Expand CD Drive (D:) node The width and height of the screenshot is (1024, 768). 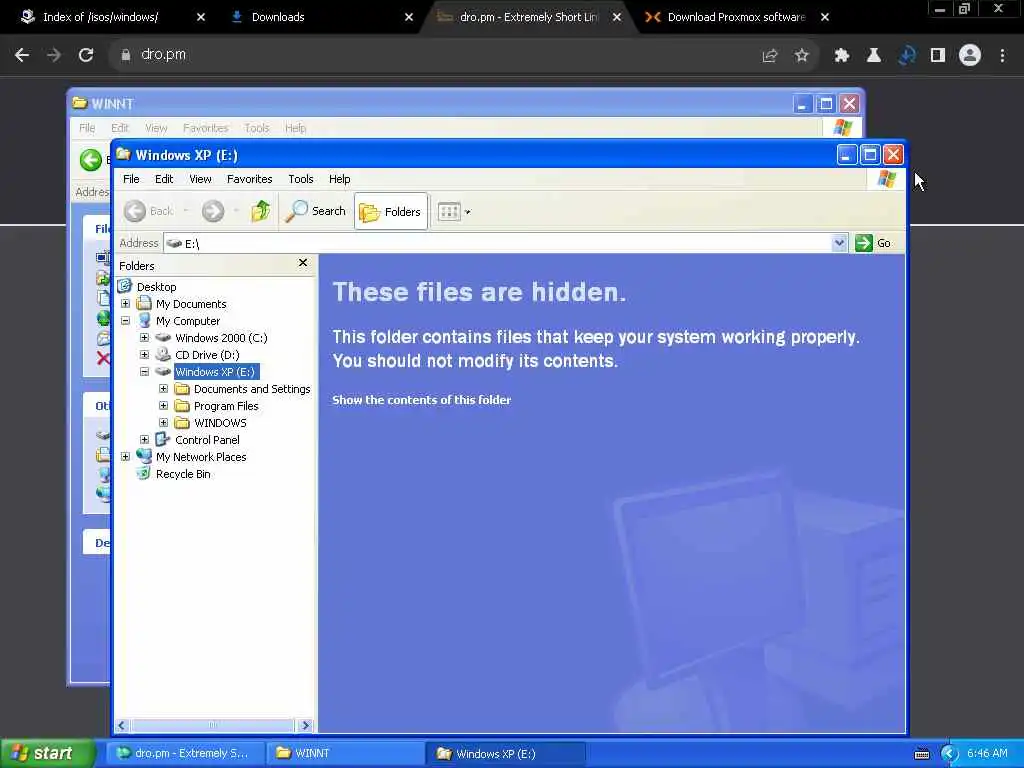point(144,355)
